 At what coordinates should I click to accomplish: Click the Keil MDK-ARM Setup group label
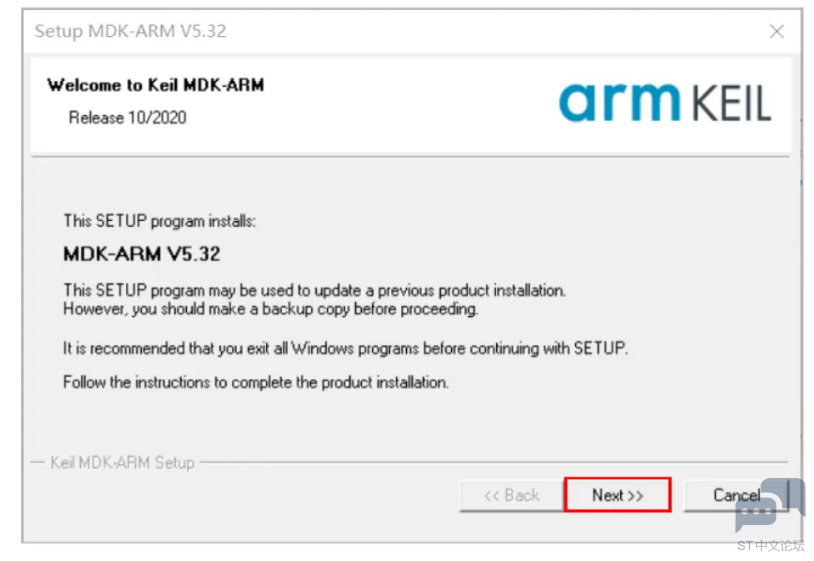tap(123, 462)
